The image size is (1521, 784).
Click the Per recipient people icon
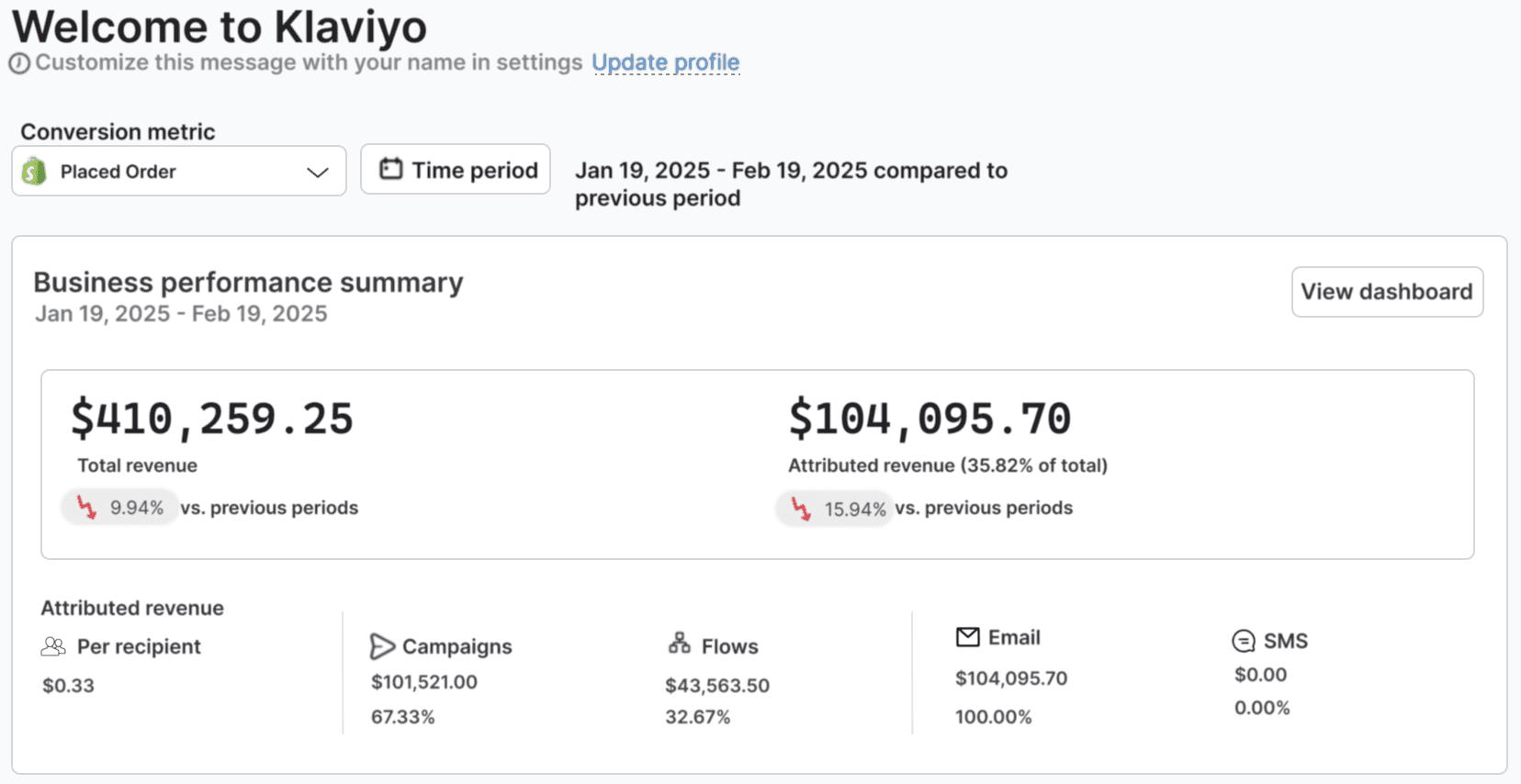coord(53,646)
